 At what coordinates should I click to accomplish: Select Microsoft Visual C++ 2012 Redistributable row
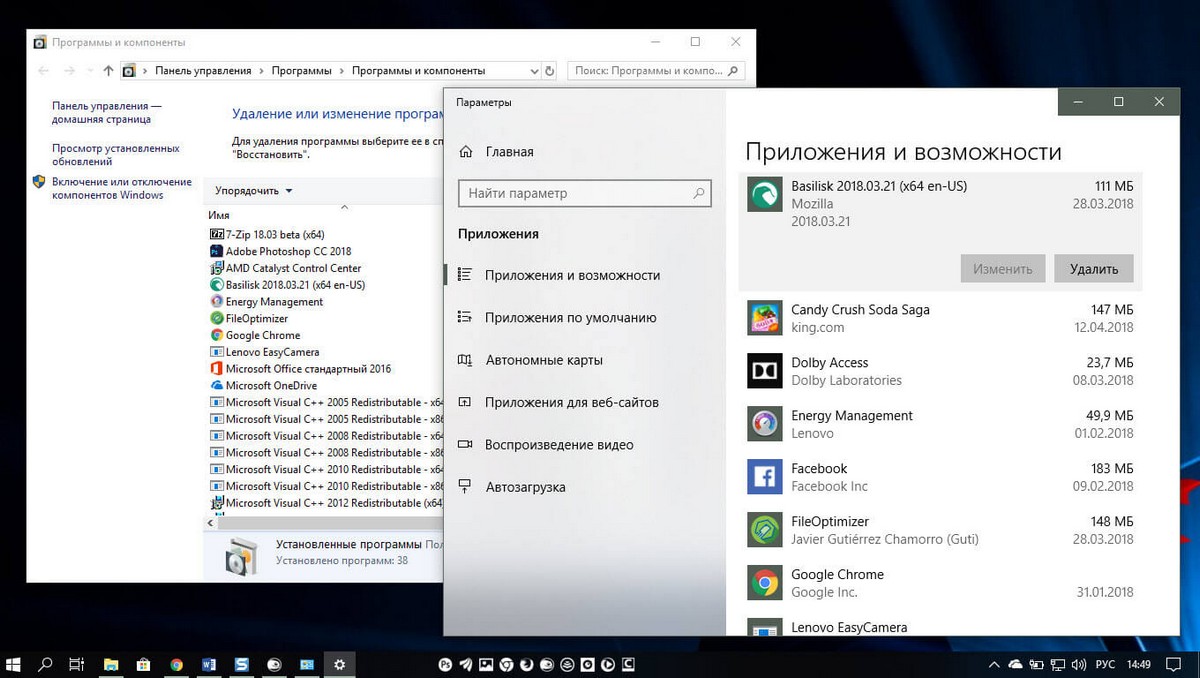(x=325, y=503)
